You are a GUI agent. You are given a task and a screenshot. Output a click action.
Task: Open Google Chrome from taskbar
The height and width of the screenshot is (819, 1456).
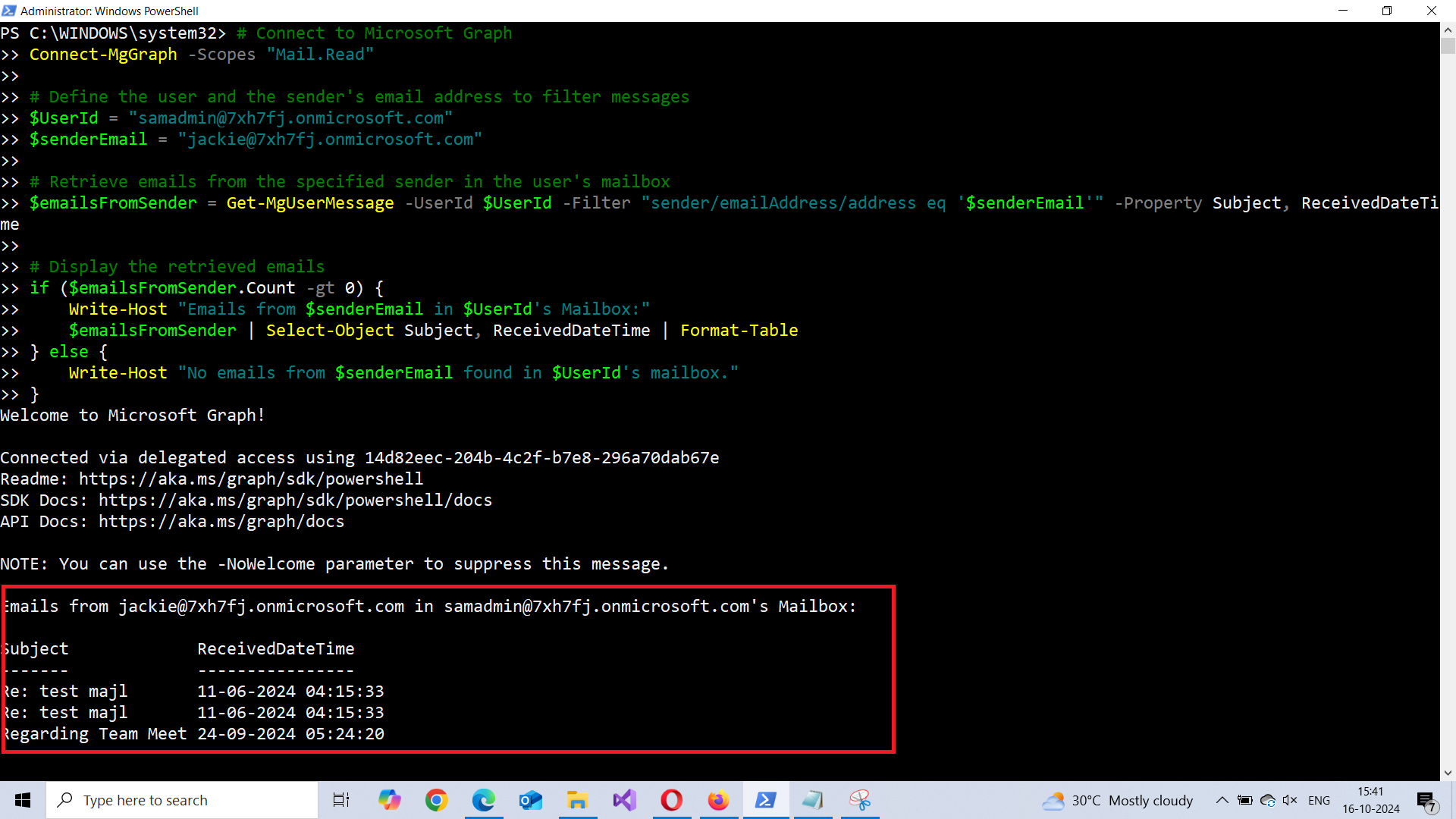437,800
